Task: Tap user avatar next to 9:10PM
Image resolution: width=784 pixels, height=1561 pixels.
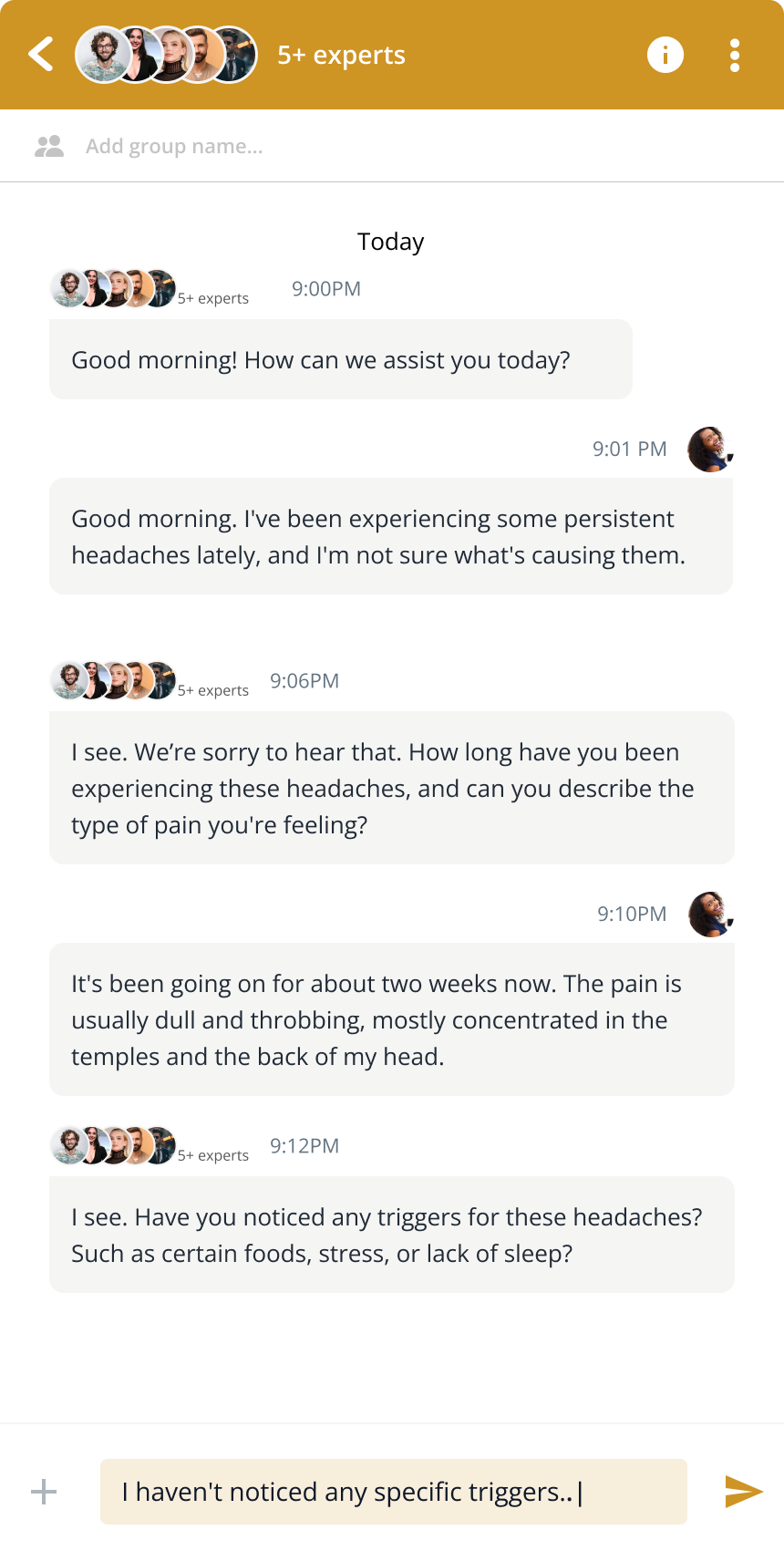Action: (710, 914)
